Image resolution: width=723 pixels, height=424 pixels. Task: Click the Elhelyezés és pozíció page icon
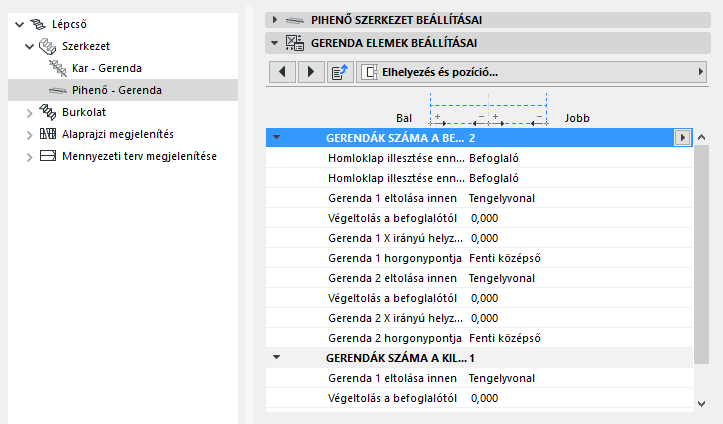[x=369, y=72]
